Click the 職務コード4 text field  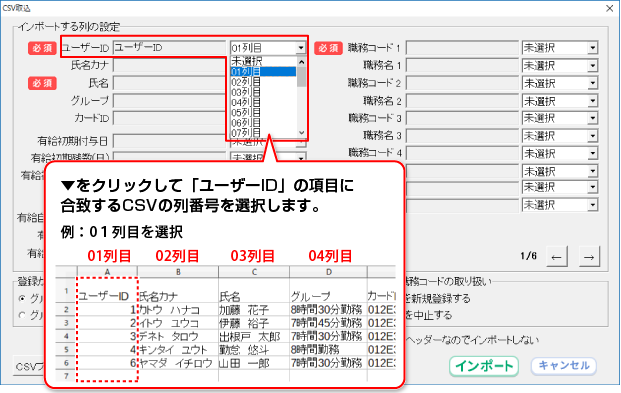(462, 153)
